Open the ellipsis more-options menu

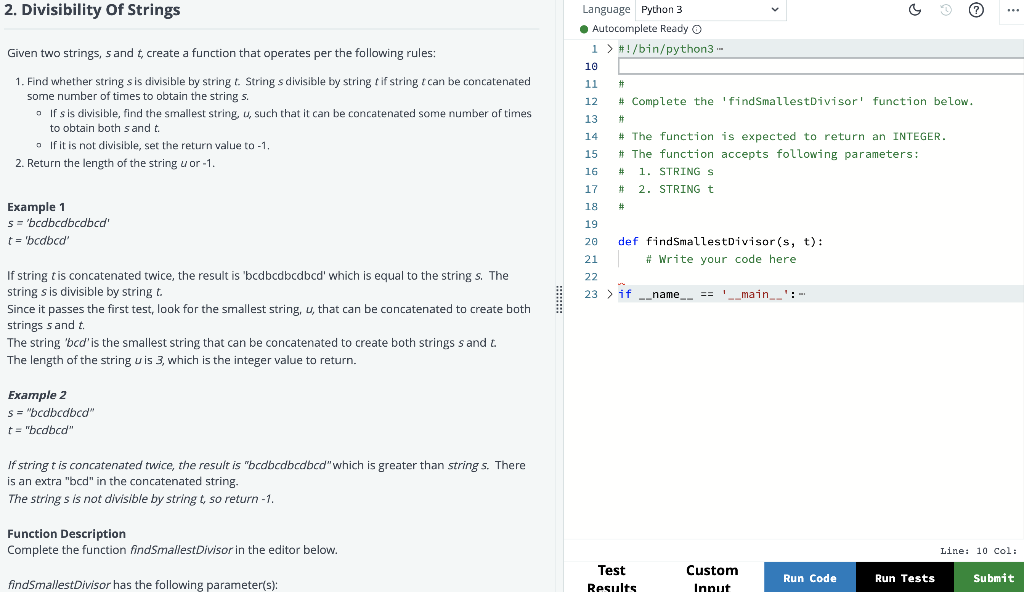point(1012,9)
